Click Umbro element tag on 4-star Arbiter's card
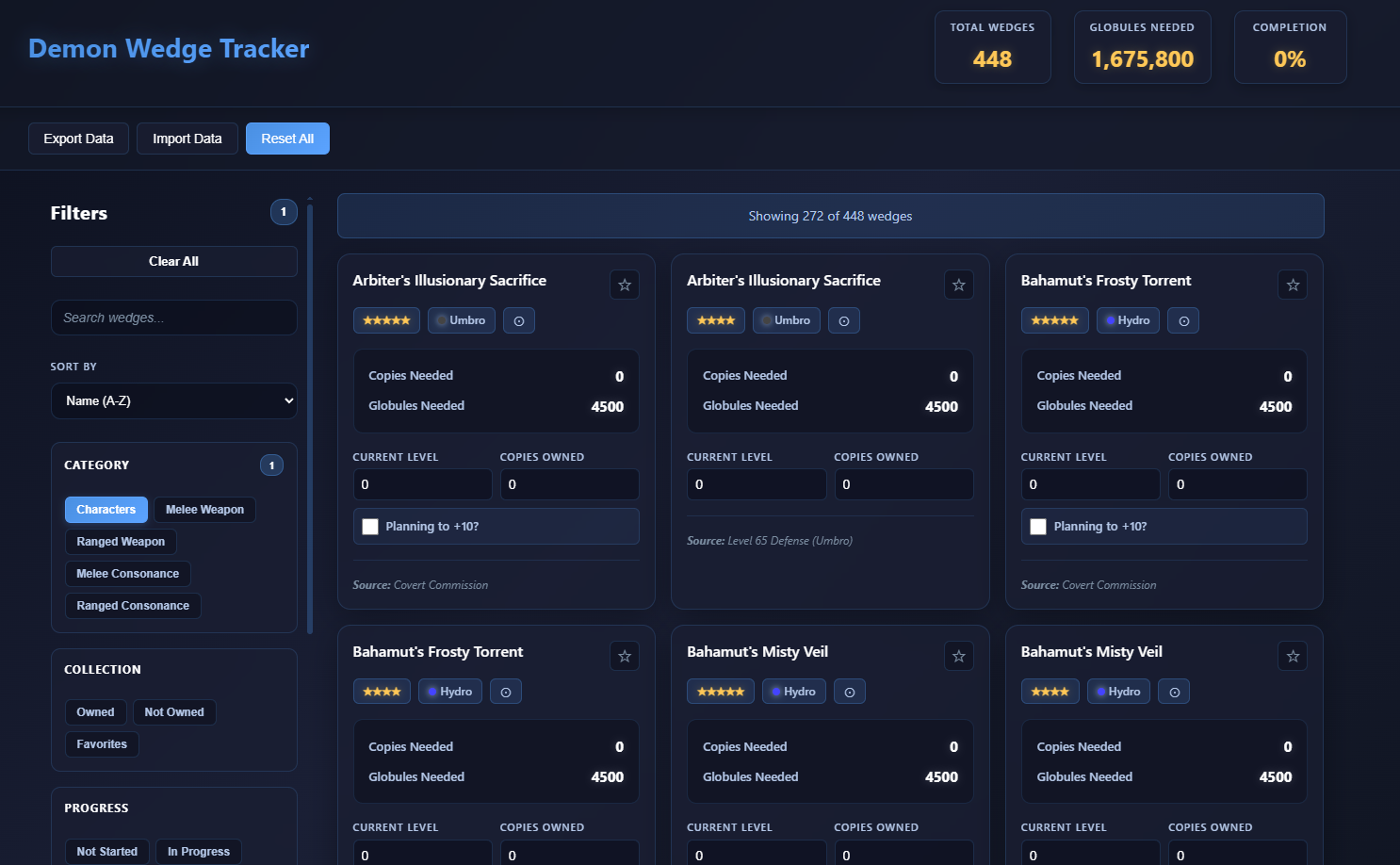Screen dimensions: 1400x865 pyautogui.click(x=787, y=320)
